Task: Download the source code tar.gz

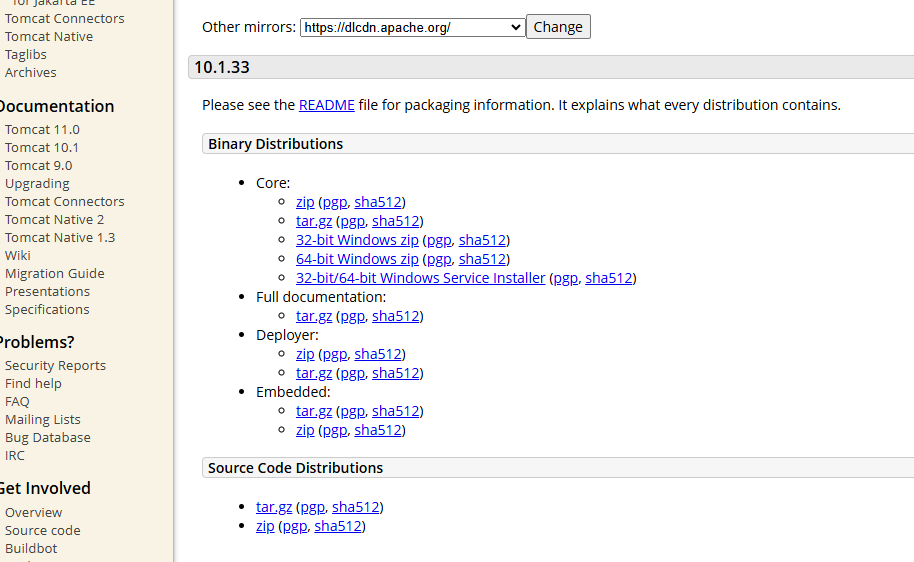Action: coord(274,507)
